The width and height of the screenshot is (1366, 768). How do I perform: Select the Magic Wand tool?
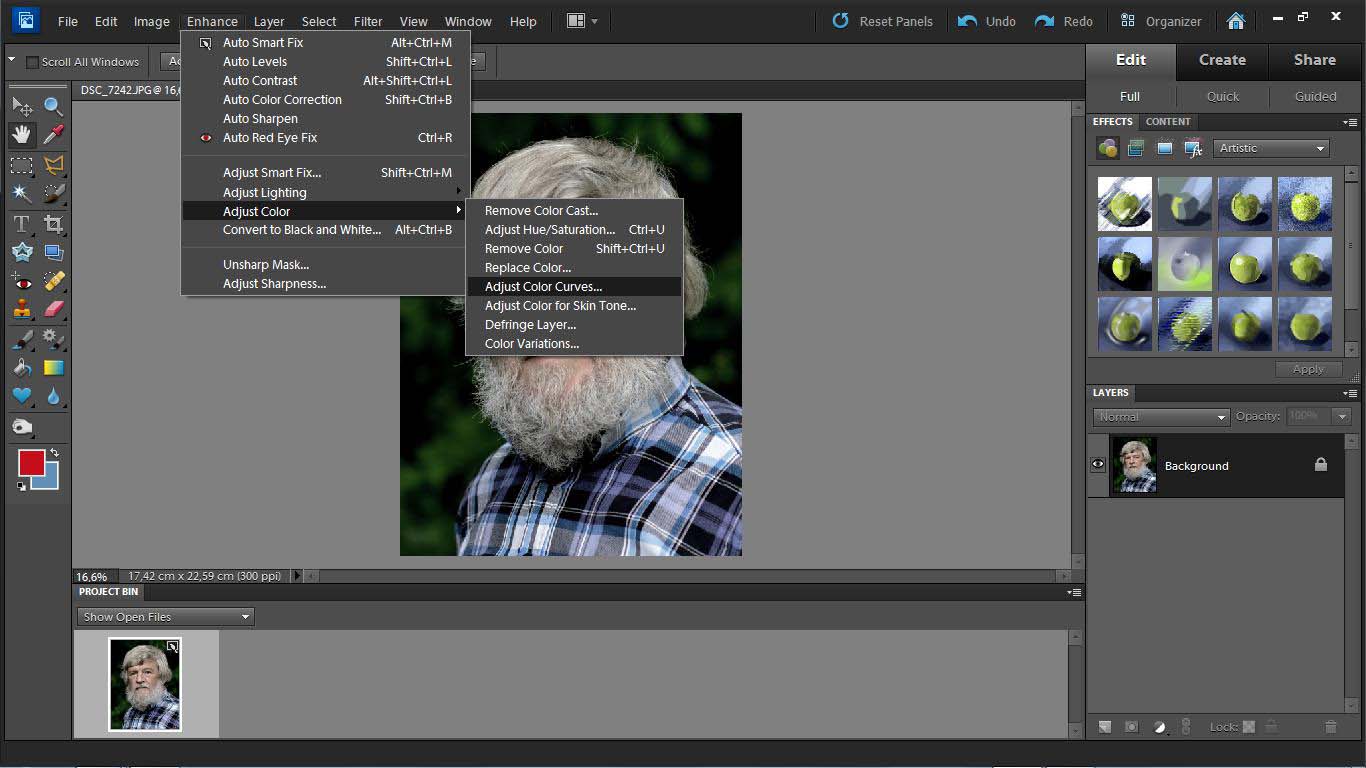coord(21,193)
